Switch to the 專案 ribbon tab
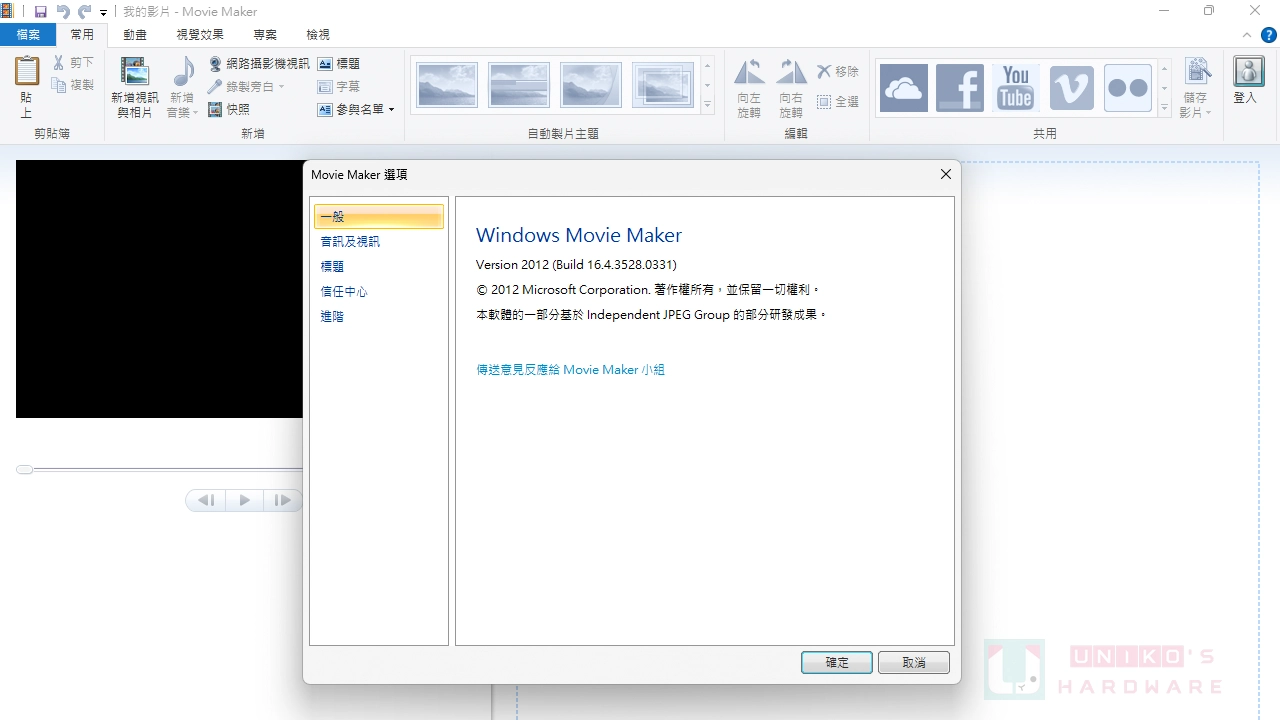This screenshot has width=1280, height=720. (265, 35)
